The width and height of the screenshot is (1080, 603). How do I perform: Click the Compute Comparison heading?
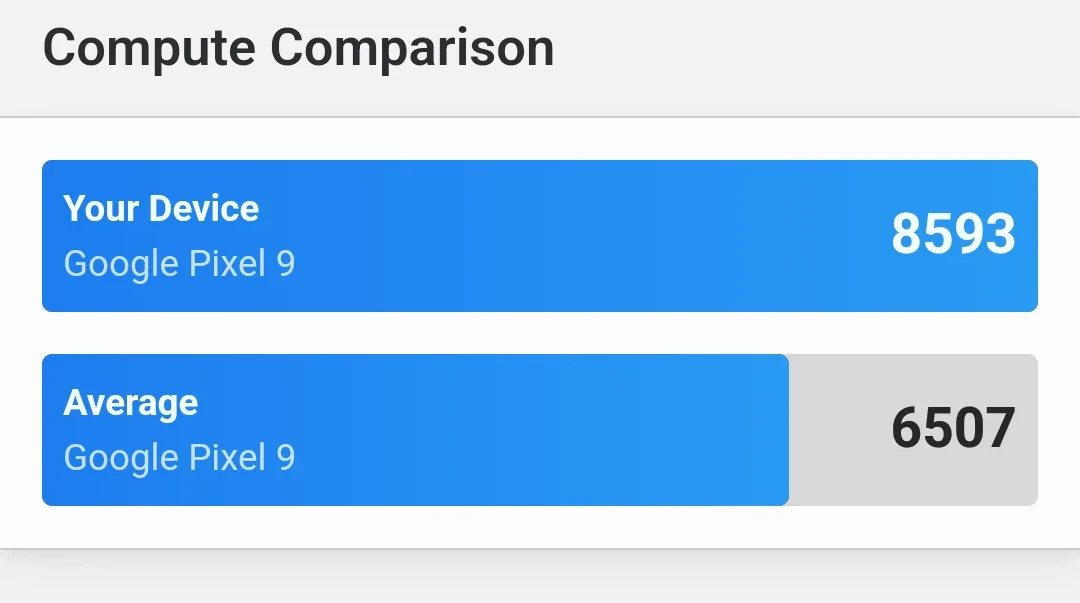298,48
